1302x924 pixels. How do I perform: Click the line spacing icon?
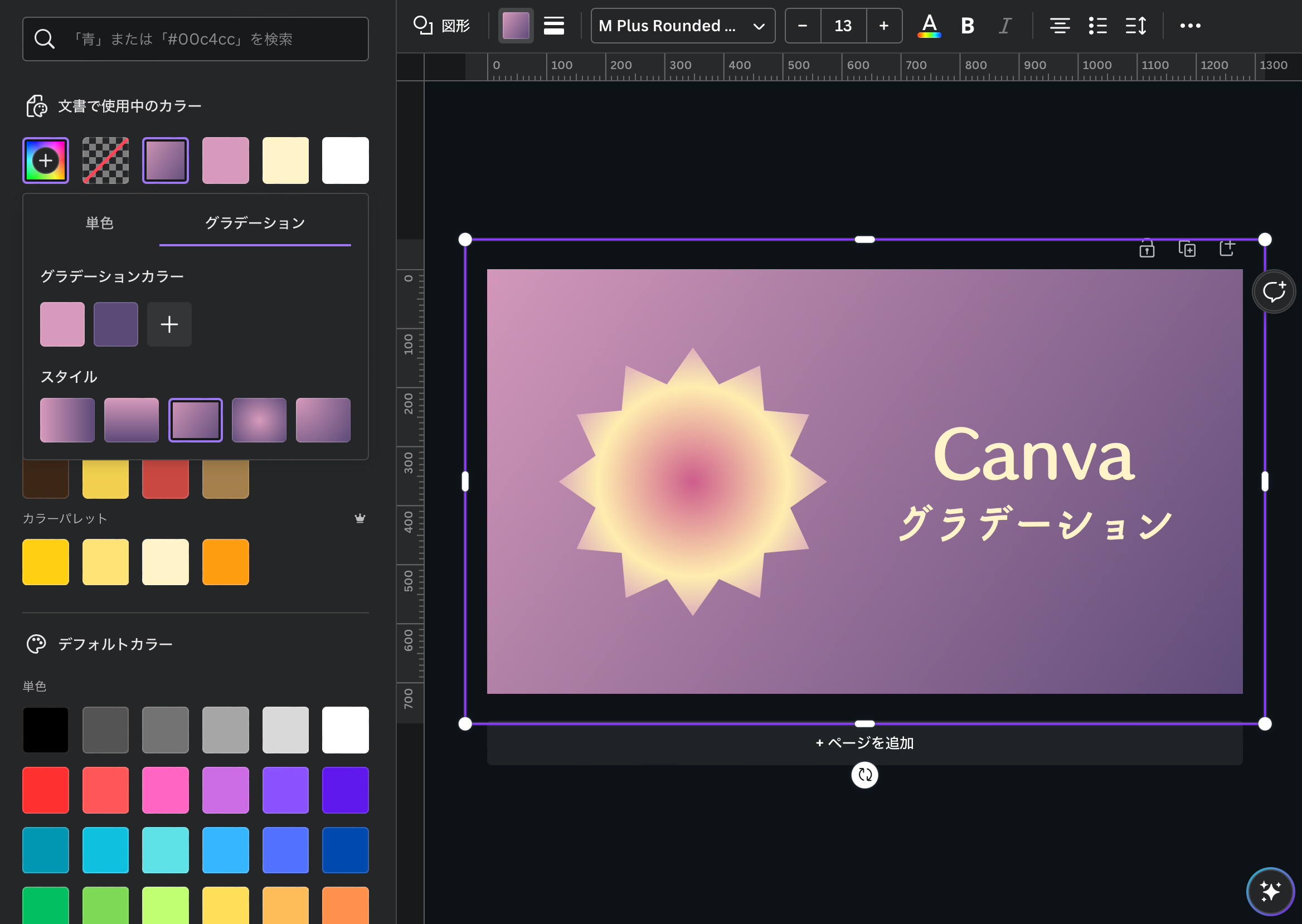[x=1136, y=26]
